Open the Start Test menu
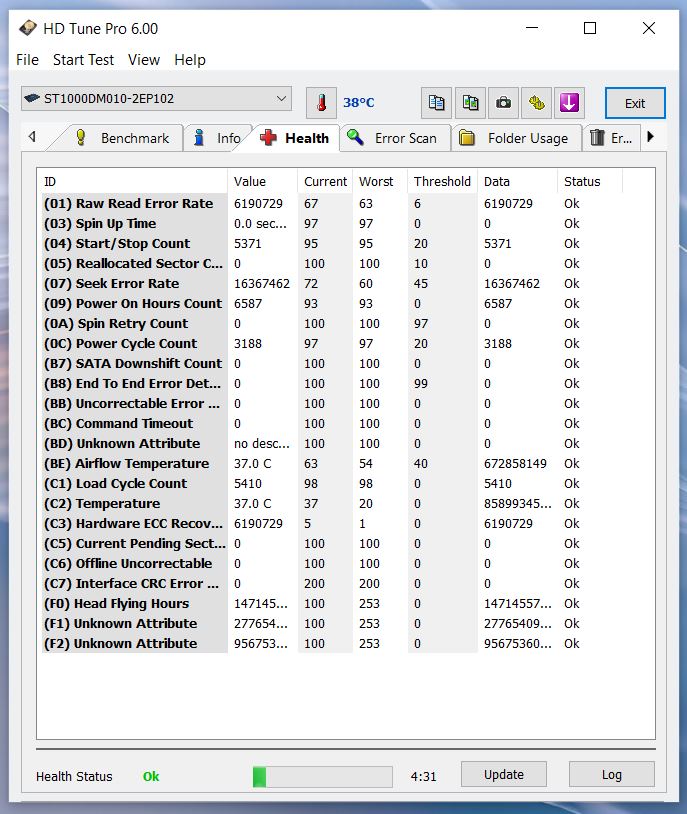 pos(83,60)
